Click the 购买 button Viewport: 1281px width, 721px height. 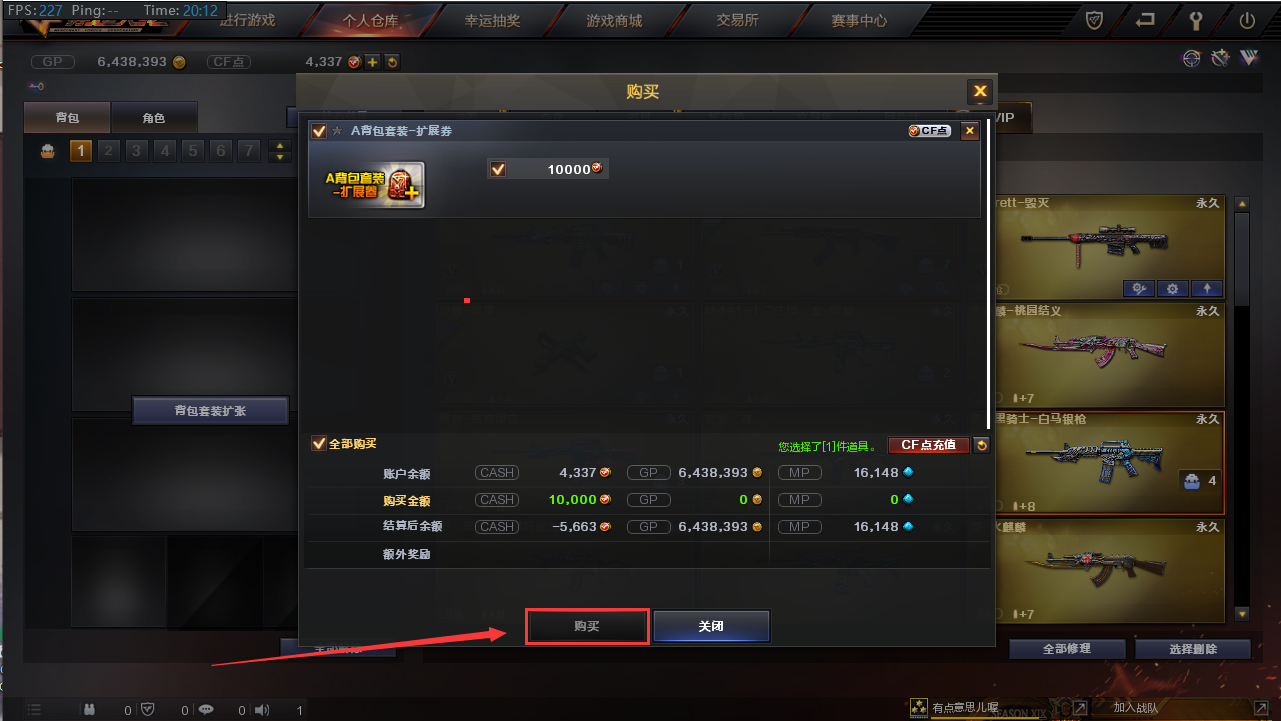[x=587, y=626]
